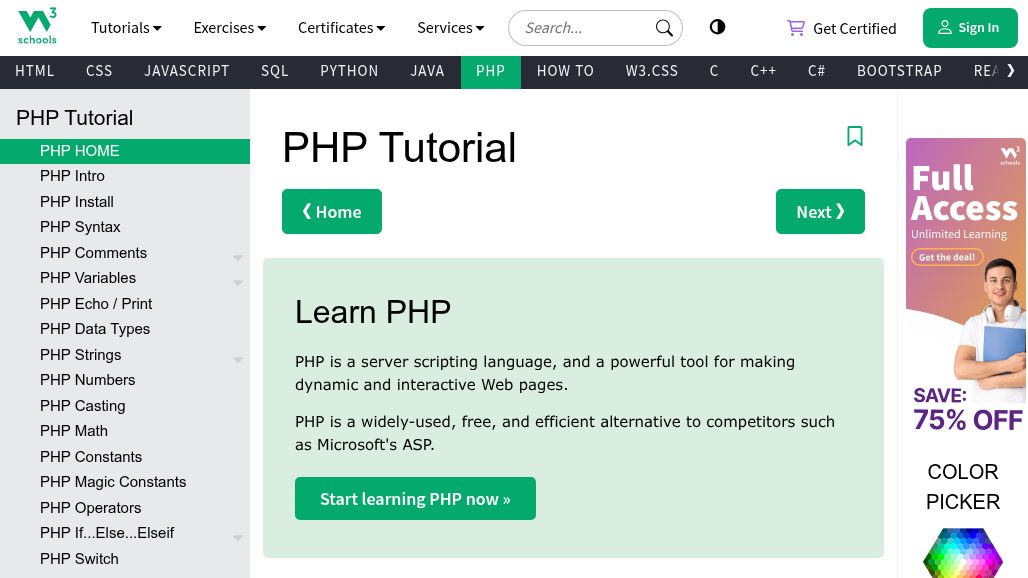Open the Full Access advertisement banner

966,286
